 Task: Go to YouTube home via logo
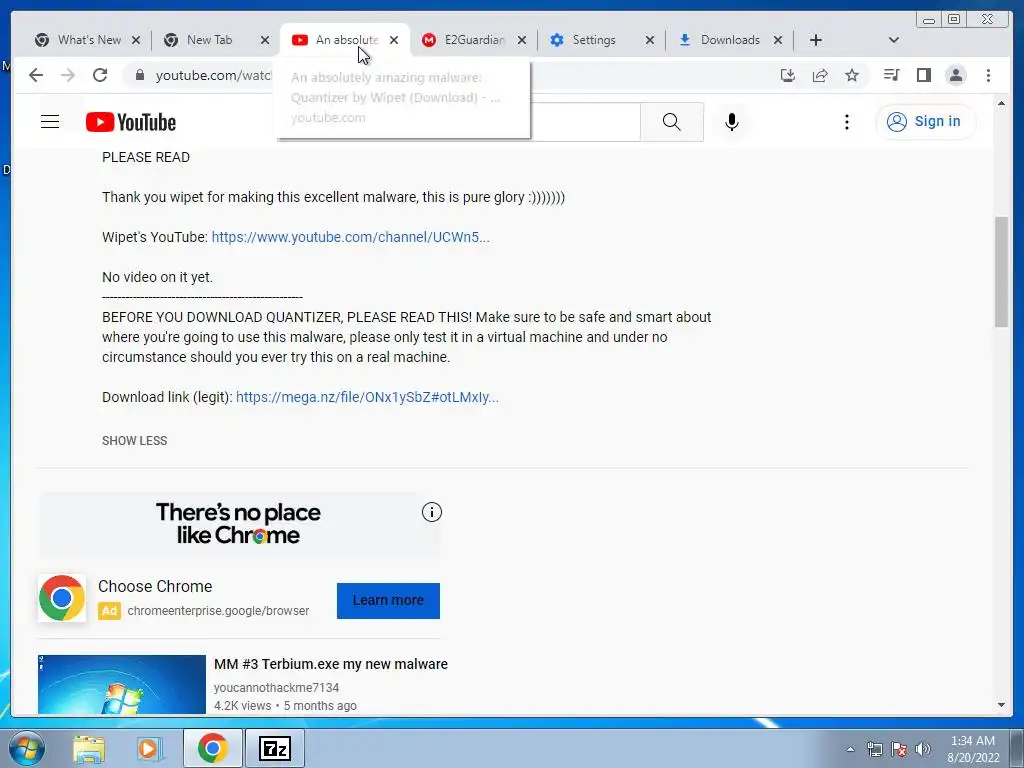coord(131,122)
